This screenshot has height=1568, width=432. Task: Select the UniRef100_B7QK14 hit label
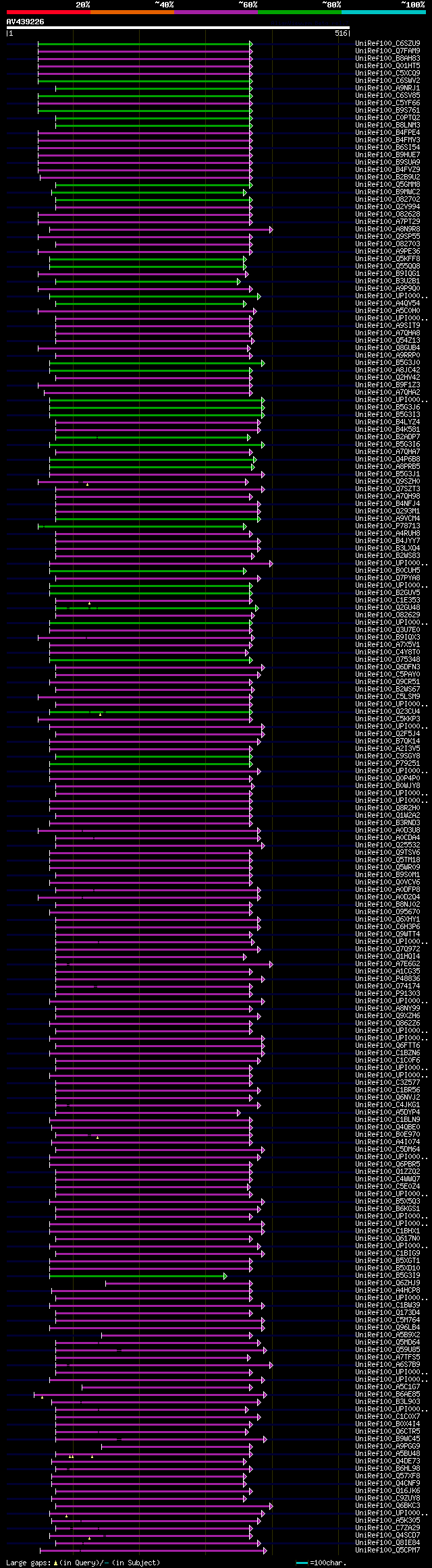[387, 741]
